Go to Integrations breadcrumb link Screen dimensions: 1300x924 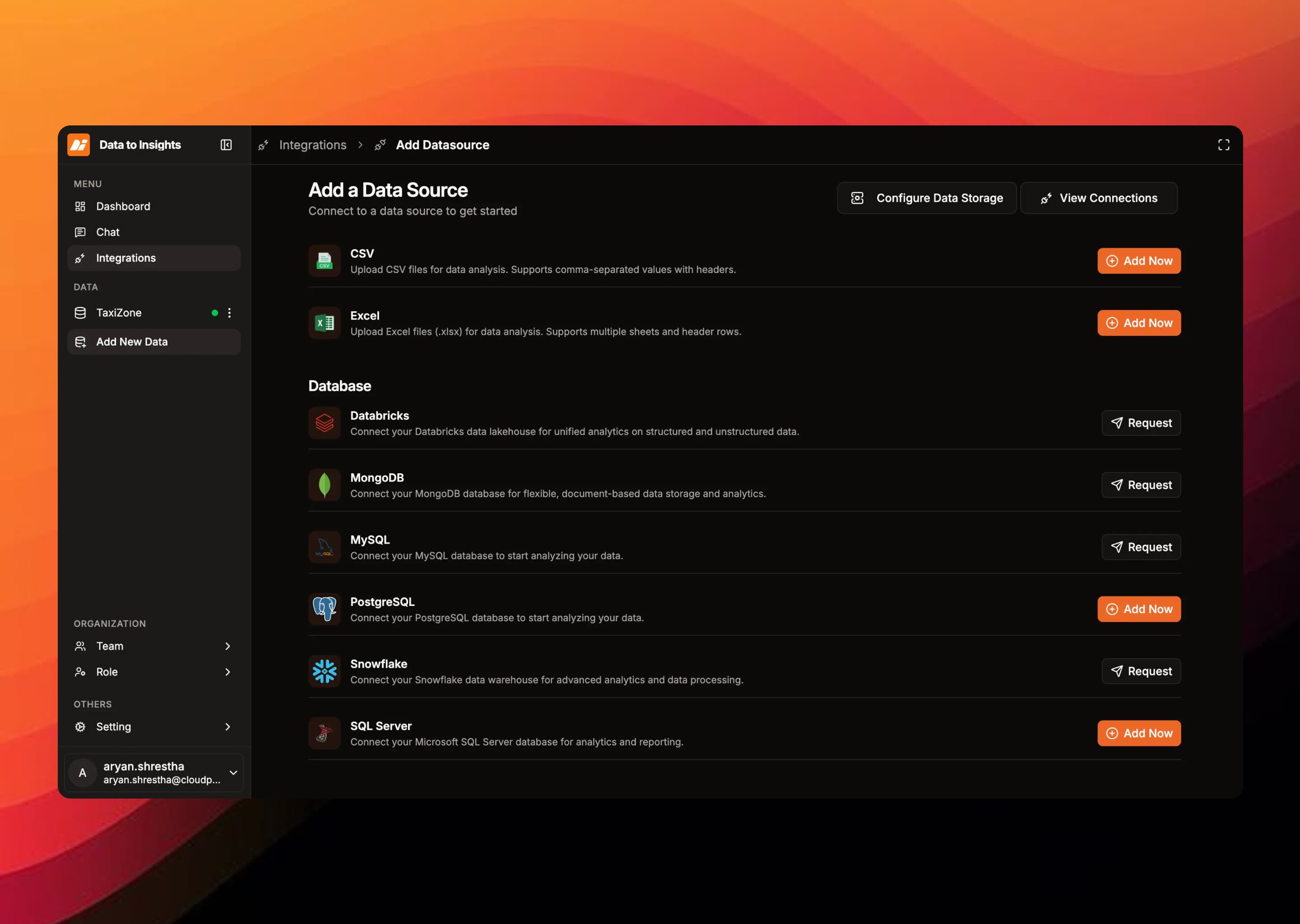312,144
